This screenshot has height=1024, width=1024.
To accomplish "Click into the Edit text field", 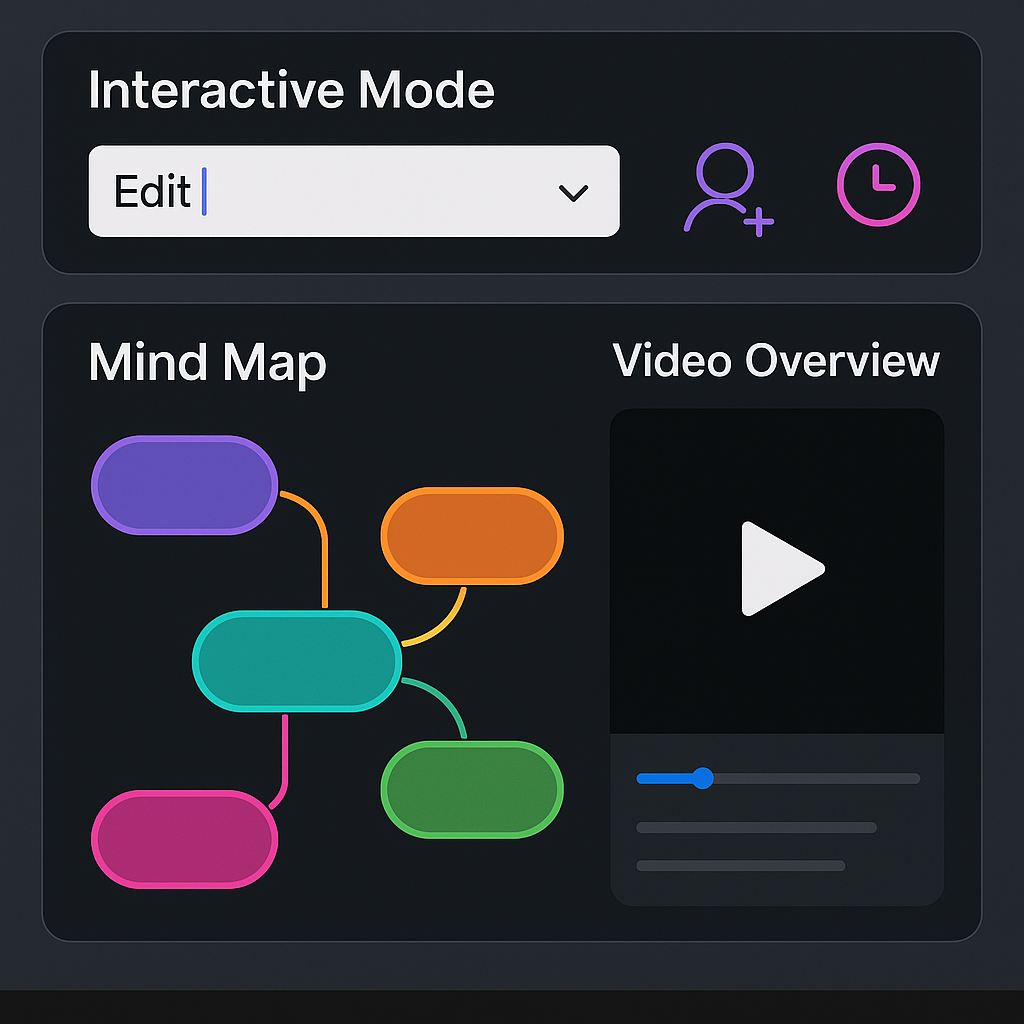I will 354,191.
